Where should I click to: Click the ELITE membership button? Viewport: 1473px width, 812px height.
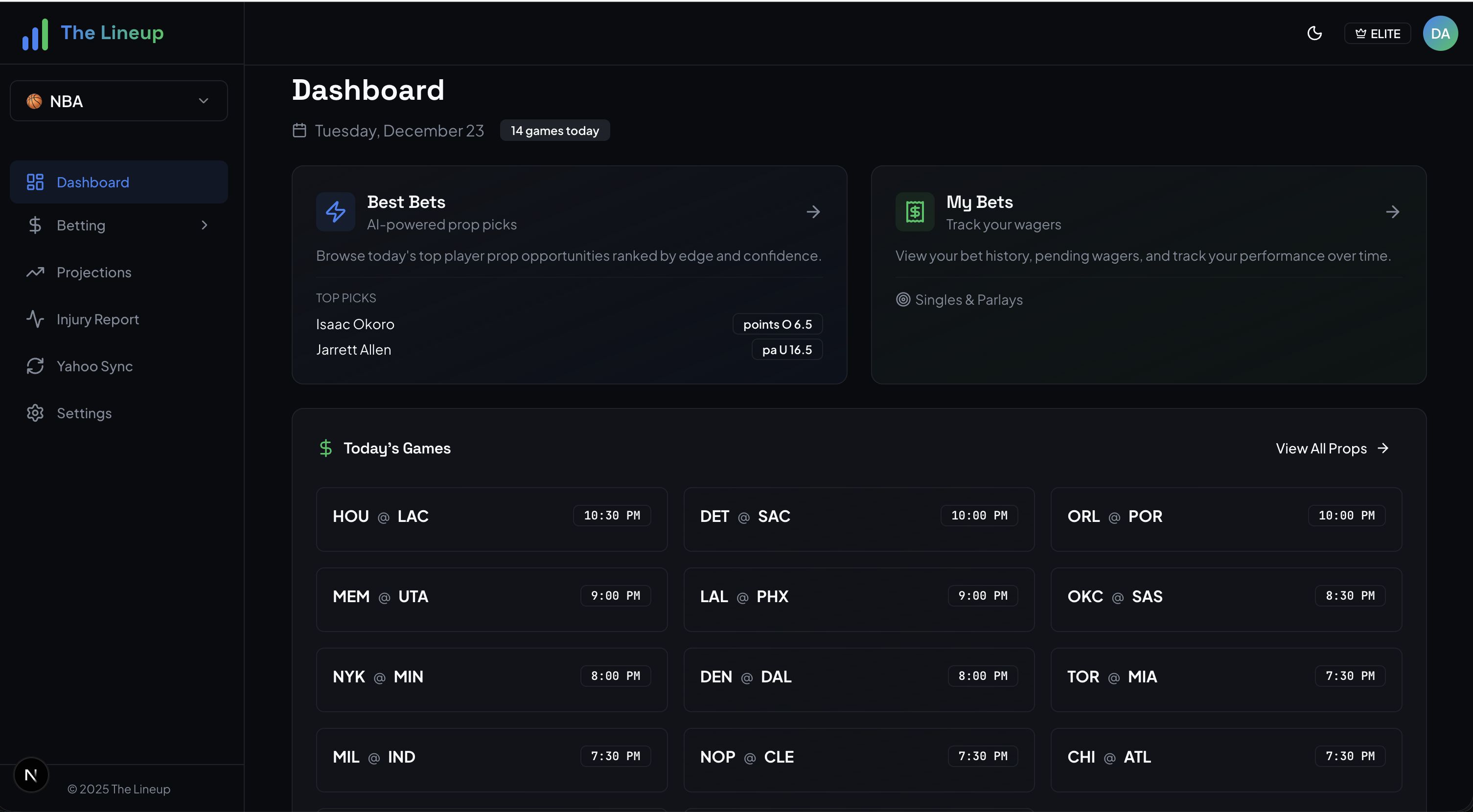(x=1377, y=33)
